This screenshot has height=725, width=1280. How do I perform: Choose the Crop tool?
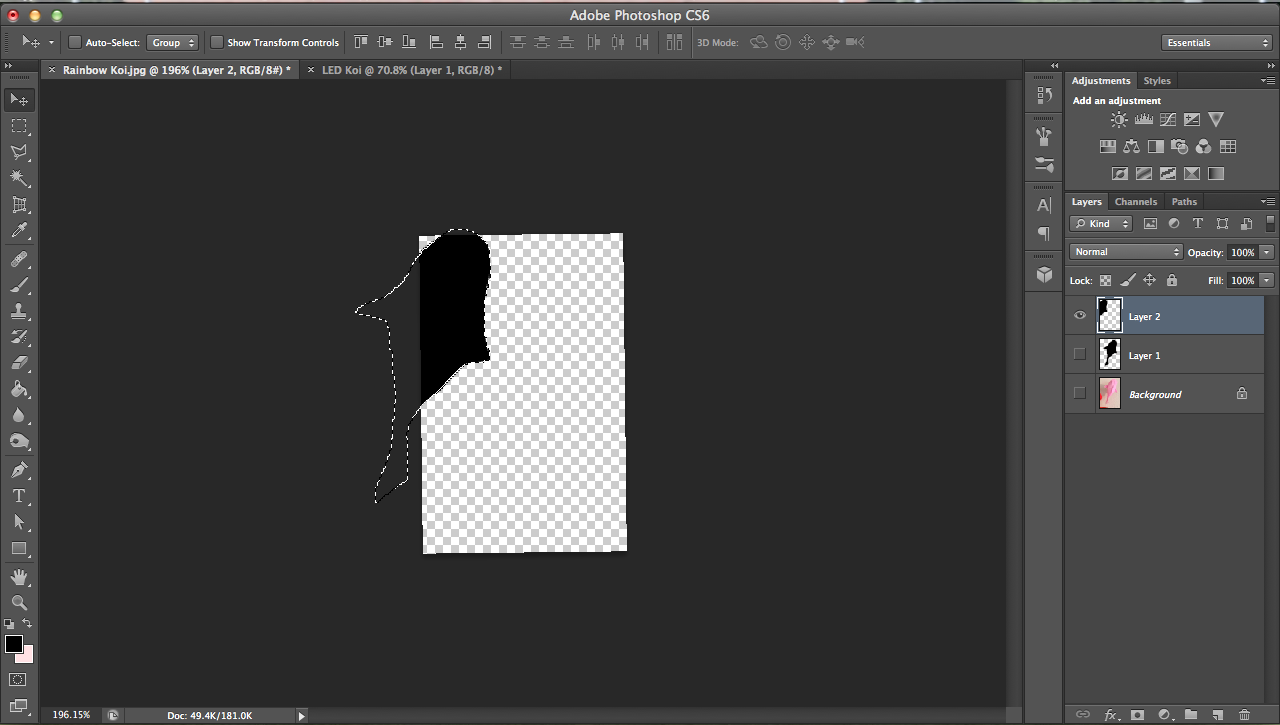(x=18, y=204)
